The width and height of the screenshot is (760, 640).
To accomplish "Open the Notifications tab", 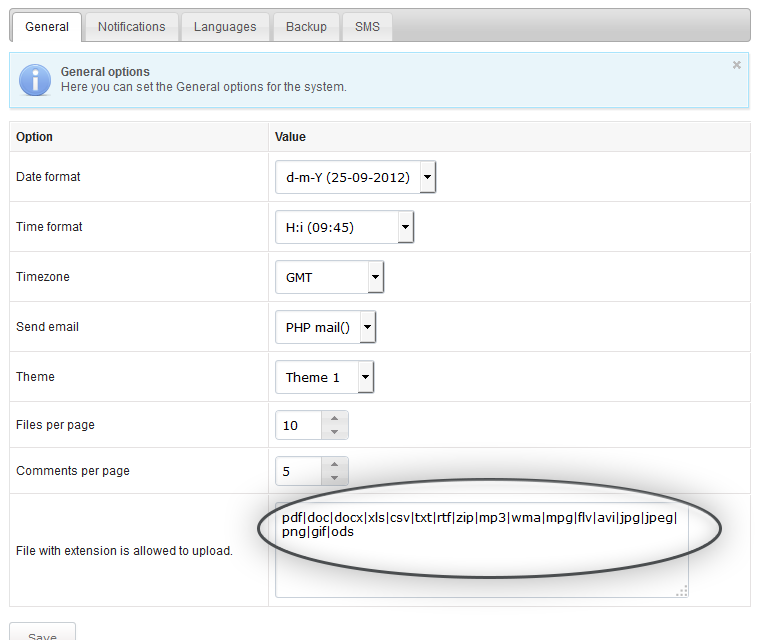I will coord(131,27).
